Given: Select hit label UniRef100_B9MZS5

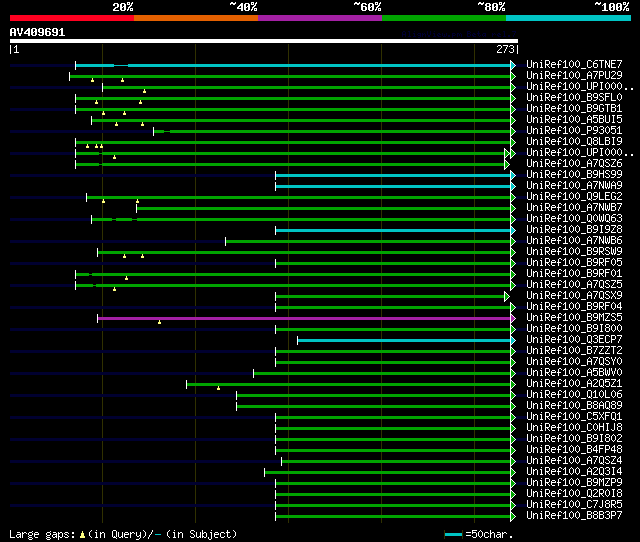Looking at the screenshot, I should coord(574,318).
